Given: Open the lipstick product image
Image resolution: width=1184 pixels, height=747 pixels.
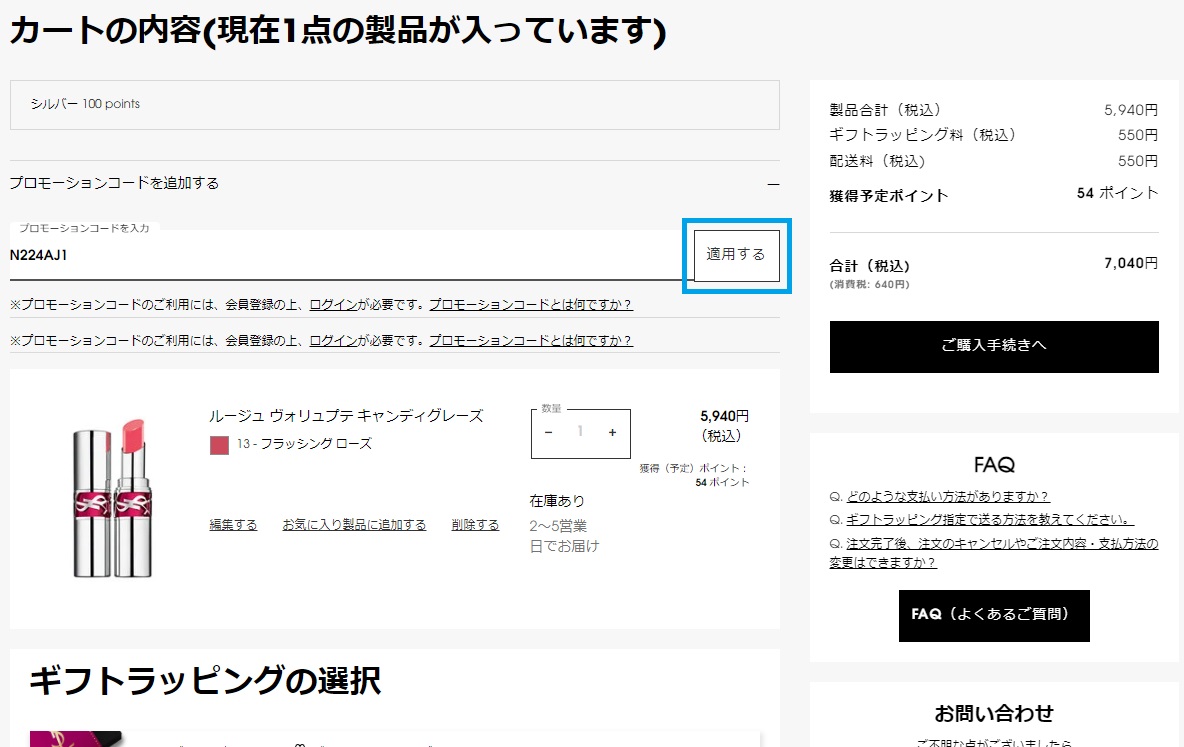Looking at the screenshot, I should click(113, 499).
